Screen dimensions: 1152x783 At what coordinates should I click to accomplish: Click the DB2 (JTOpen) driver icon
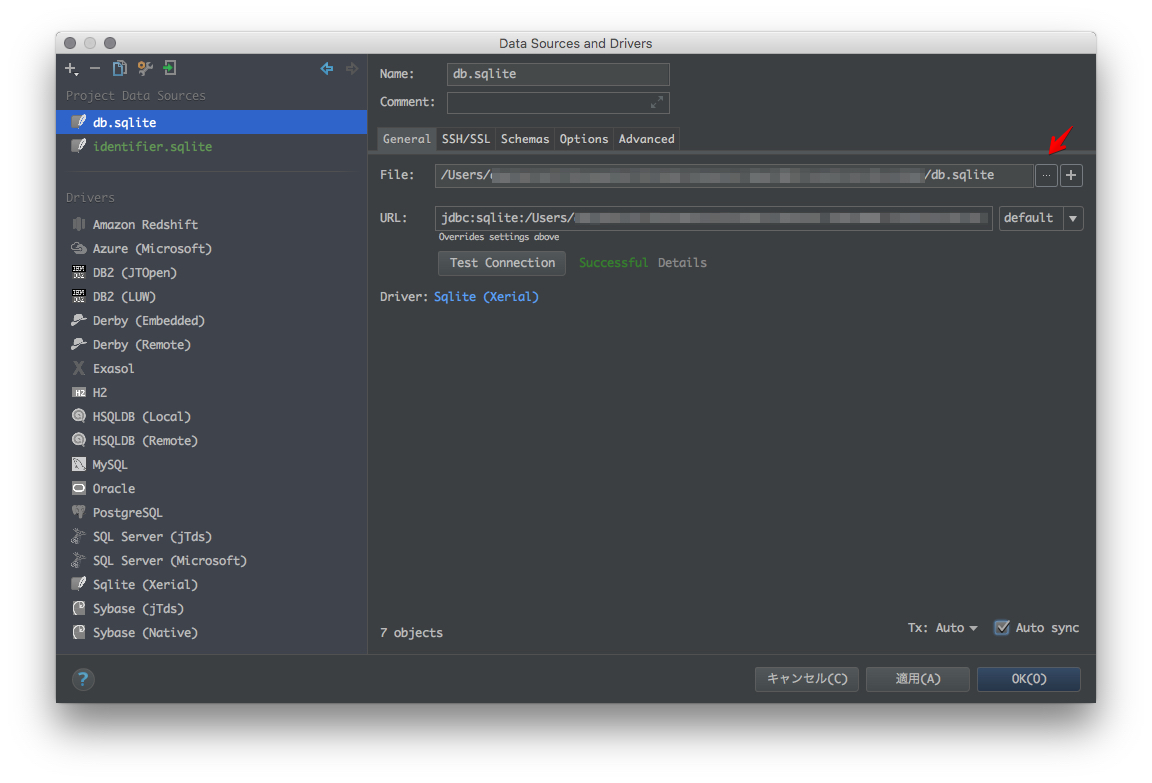(x=79, y=273)
